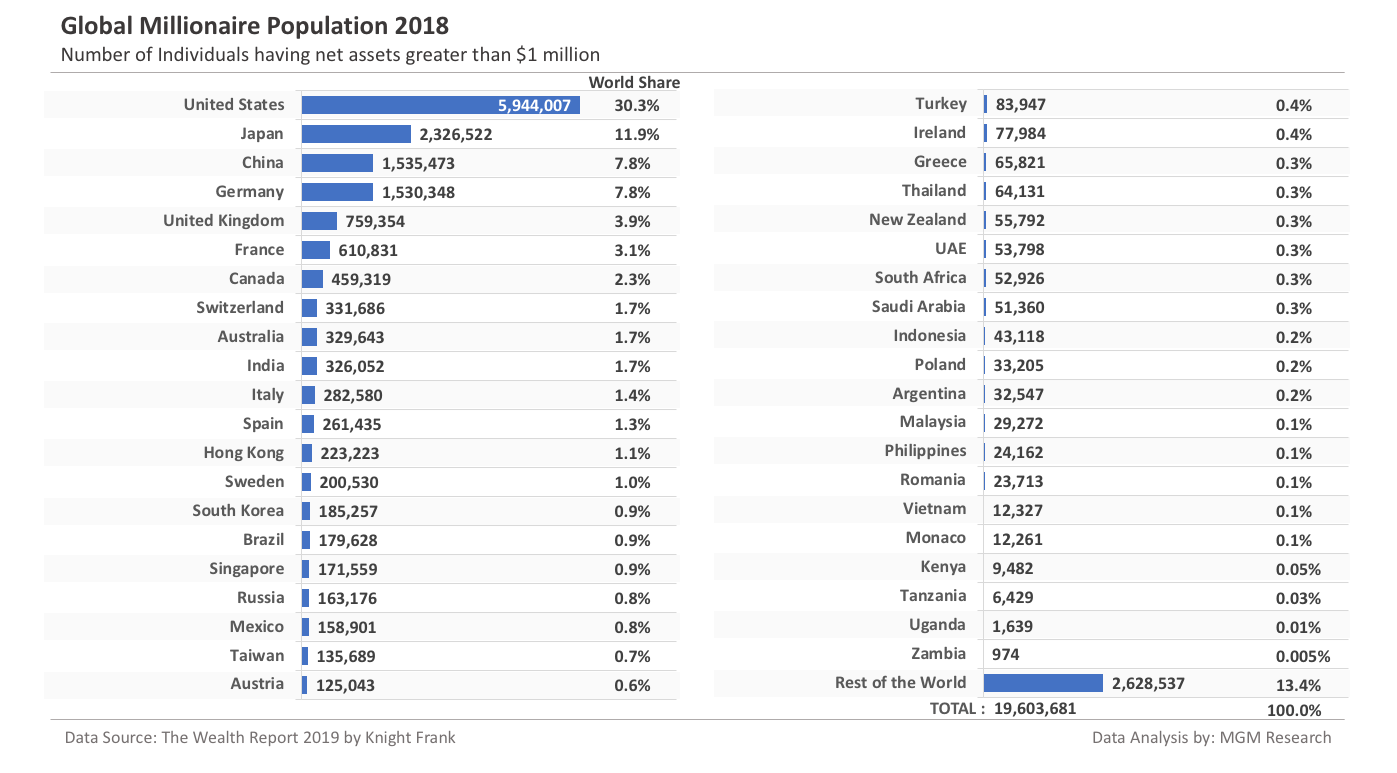The width and height of the screenshot is (1397, 773).
Task: Click Poland's value 33,205
Action: coord(1019,366)
